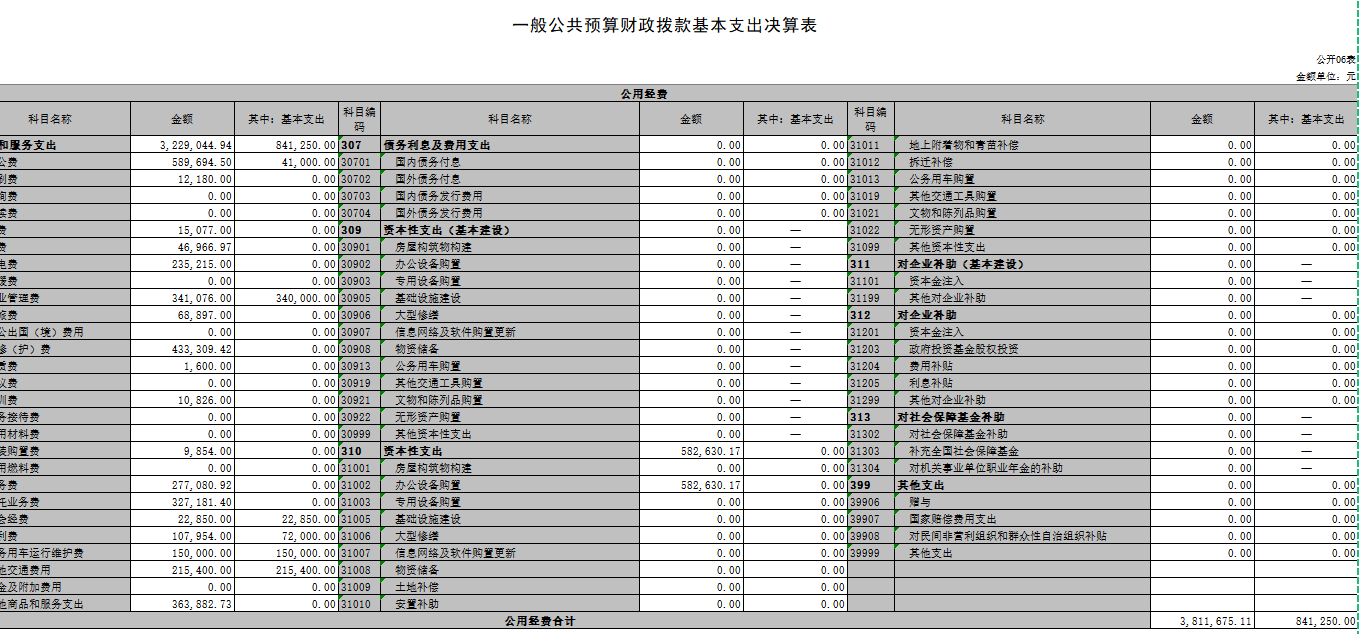Click the 41,000.00 basic expenditure cell

click(x=287, y=162)
